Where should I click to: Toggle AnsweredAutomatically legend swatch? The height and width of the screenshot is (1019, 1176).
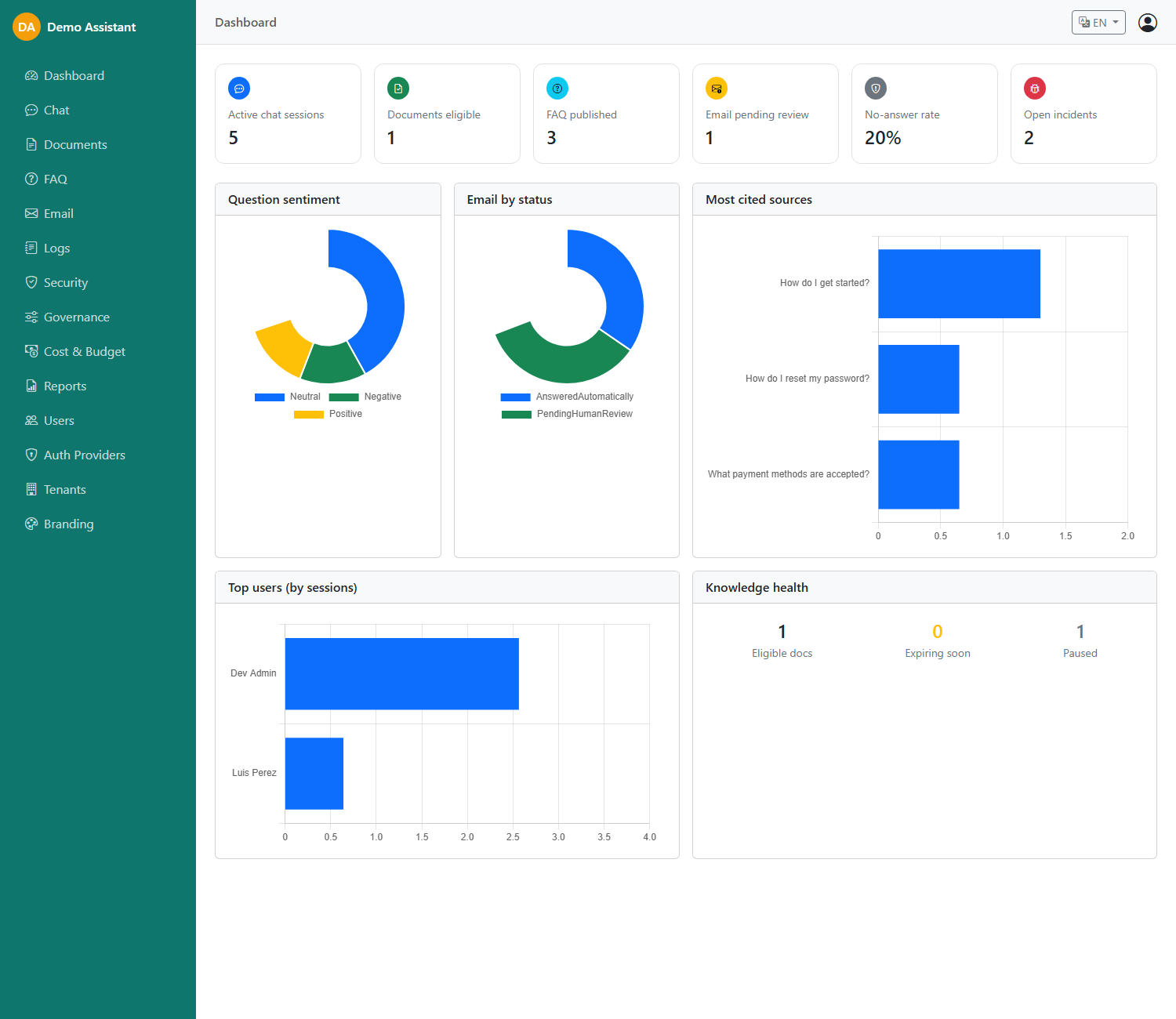click(x=516, y=397)
